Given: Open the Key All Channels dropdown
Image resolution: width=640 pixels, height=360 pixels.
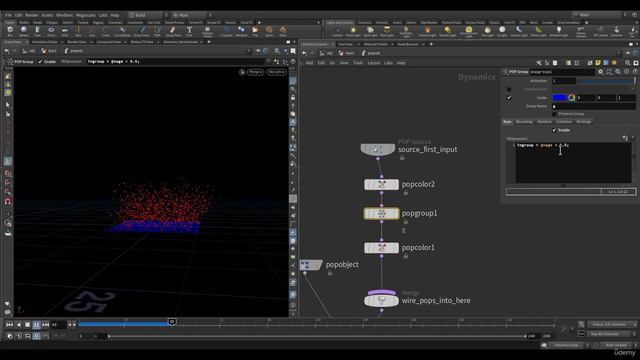Looking at the screenshot, I should (612, 334).
